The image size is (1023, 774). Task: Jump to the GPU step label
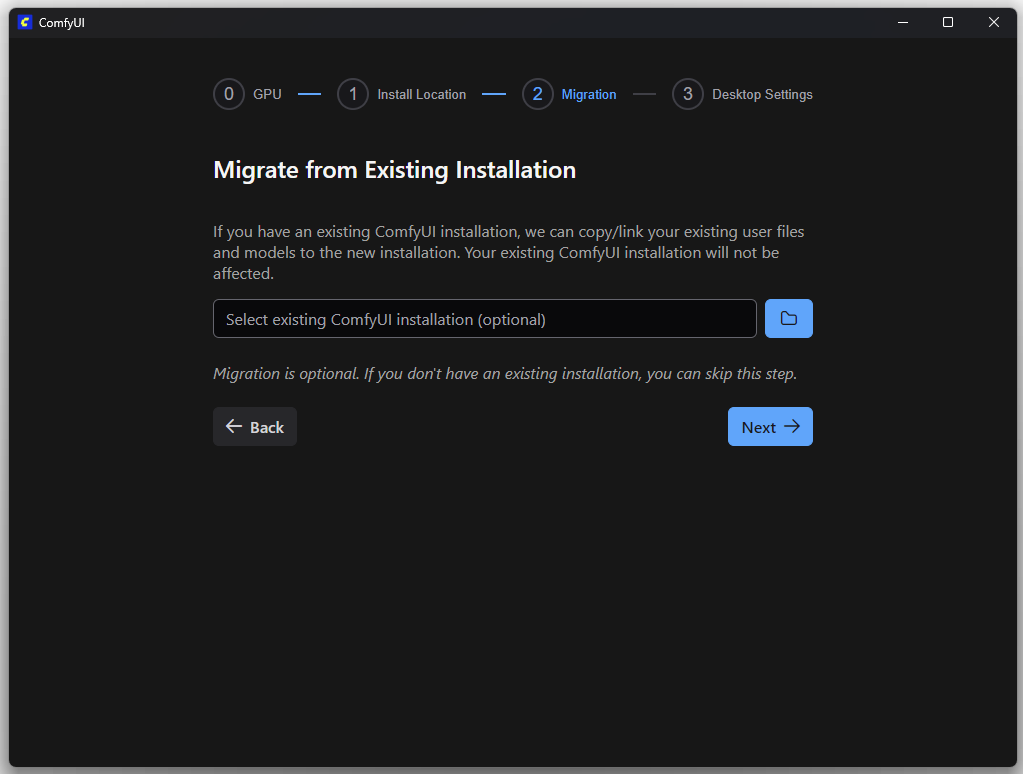pos(267,94)
